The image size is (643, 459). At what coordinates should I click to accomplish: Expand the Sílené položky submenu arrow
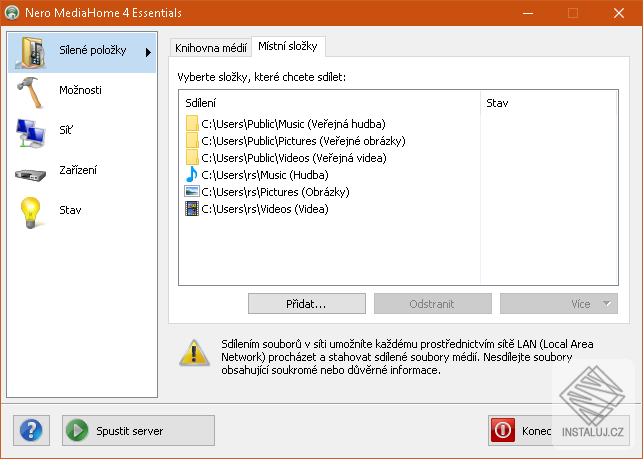(148, 53)
